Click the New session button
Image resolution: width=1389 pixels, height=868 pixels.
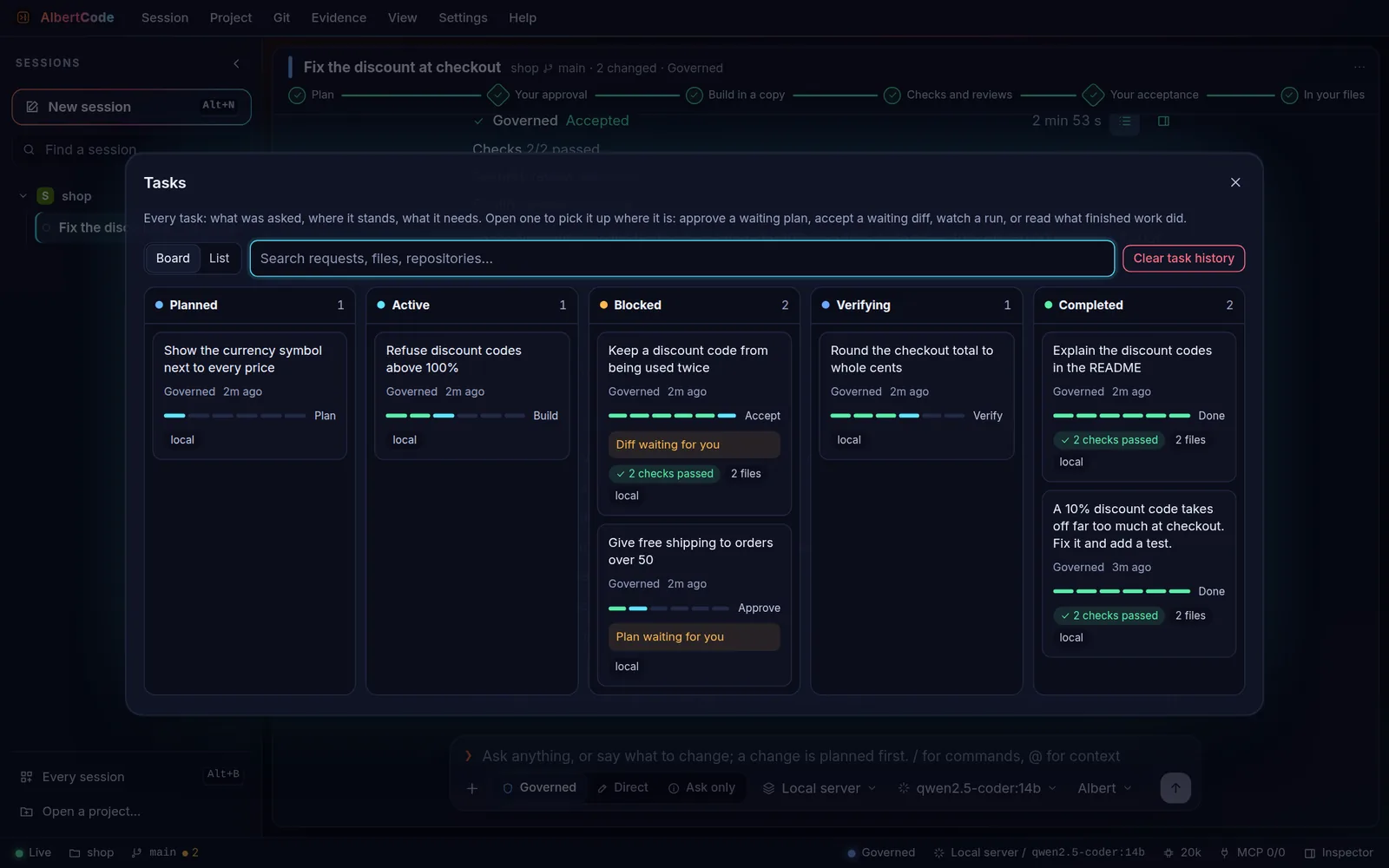pos(132,107)
